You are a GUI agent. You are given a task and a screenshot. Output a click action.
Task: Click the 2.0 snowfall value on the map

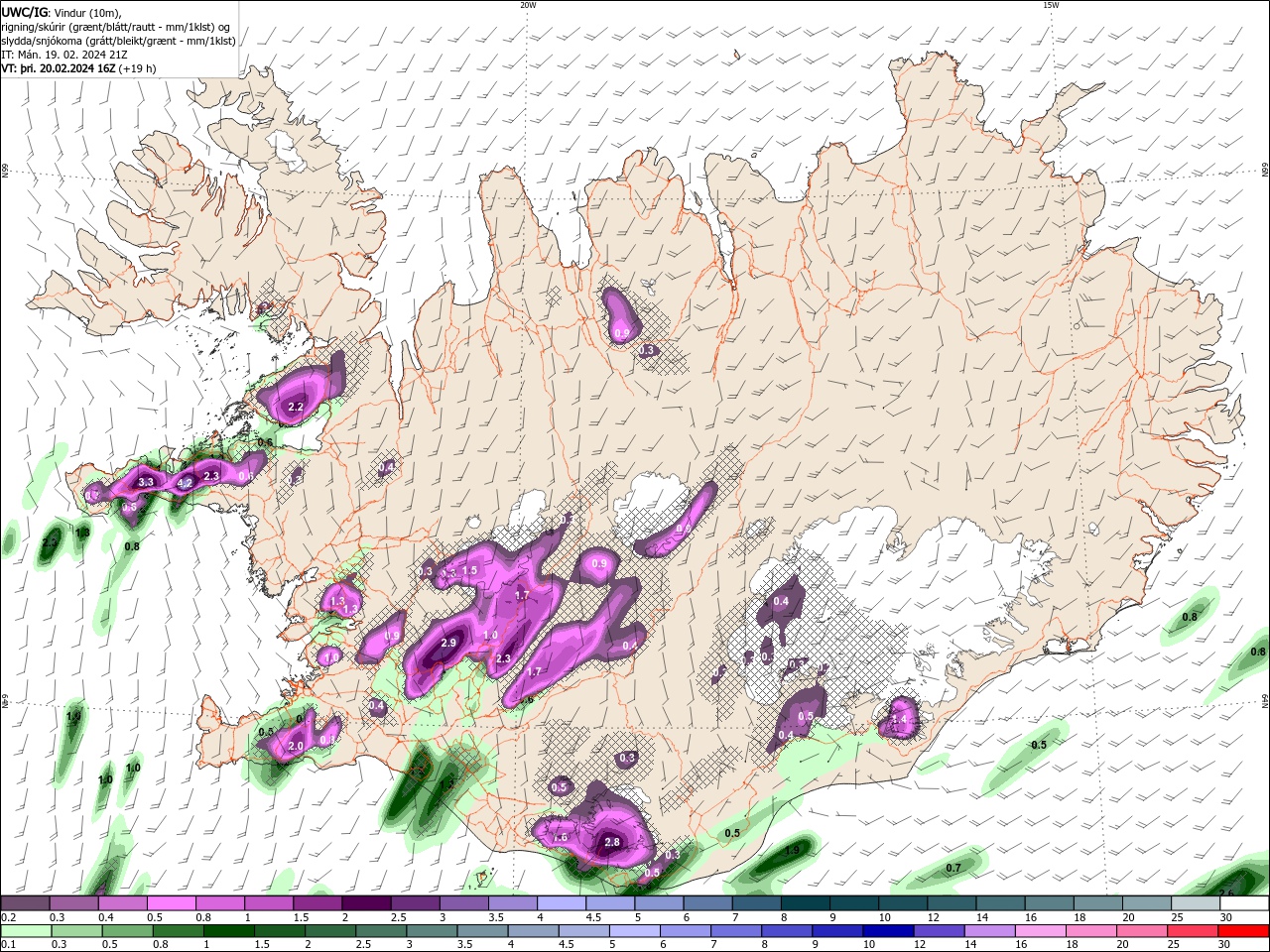point(296,746)
